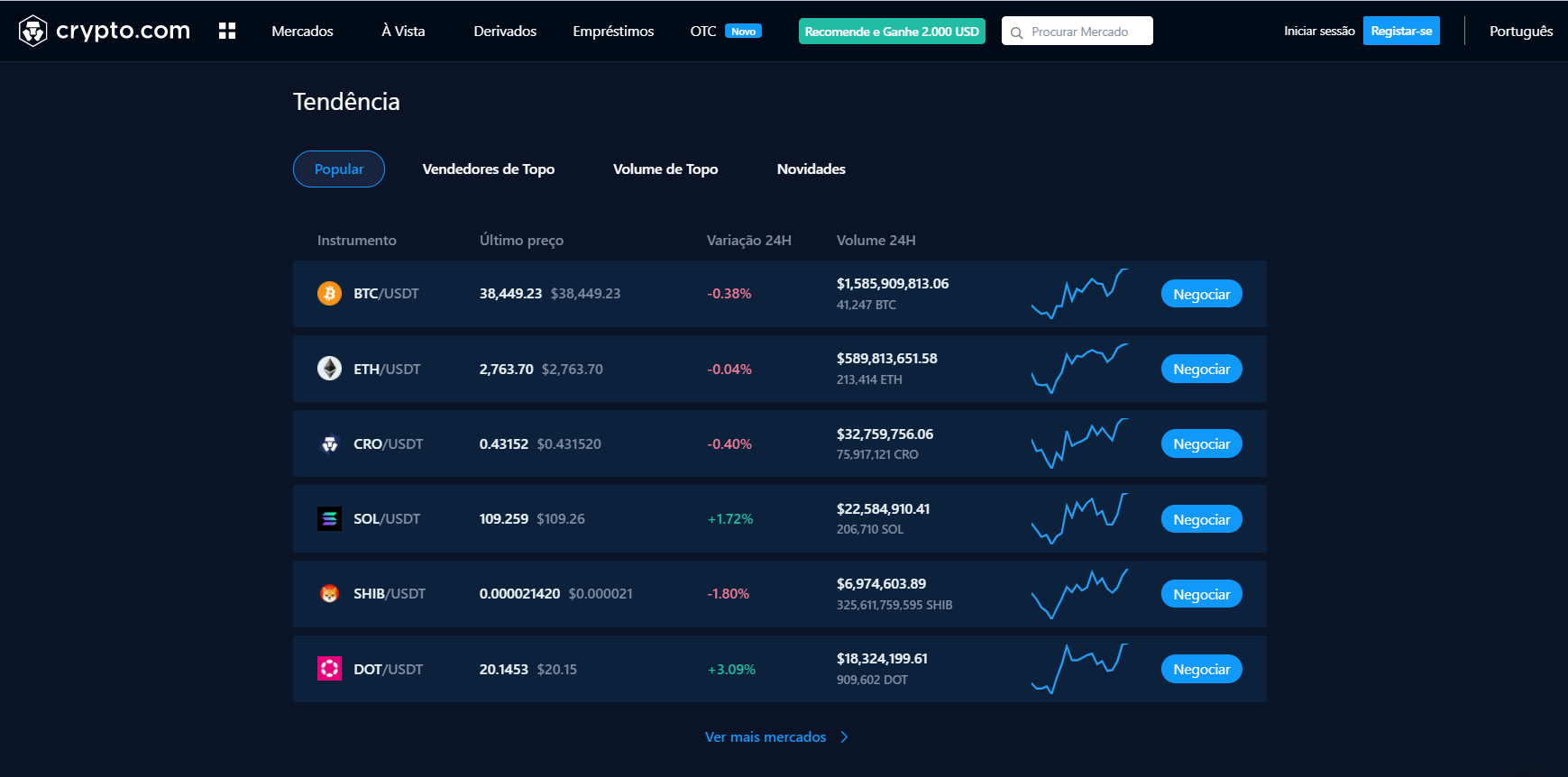This screenshot has width=1568, height=777.
Task: Open the BTC/USDT sparkline chart
Action: (x=1079, y=294)
